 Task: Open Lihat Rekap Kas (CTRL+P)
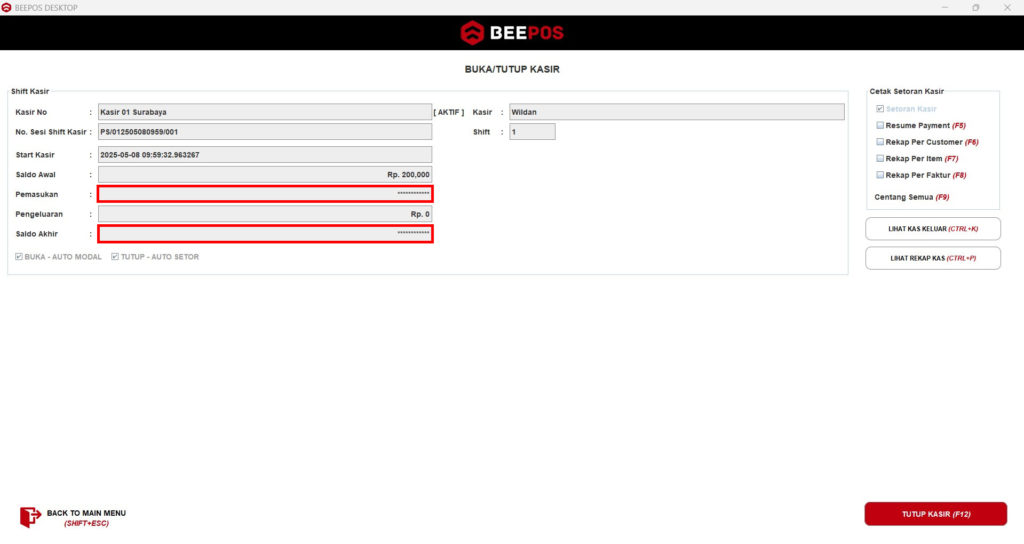(933, 258)
